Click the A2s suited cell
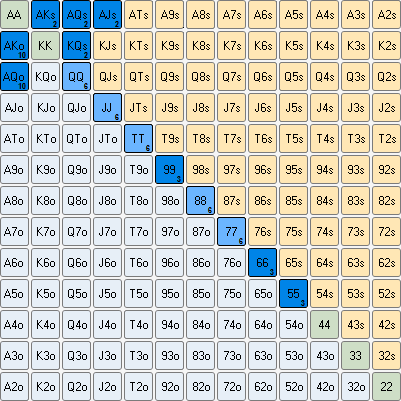This screenshot has width=401, height=401. click(386, 15)
